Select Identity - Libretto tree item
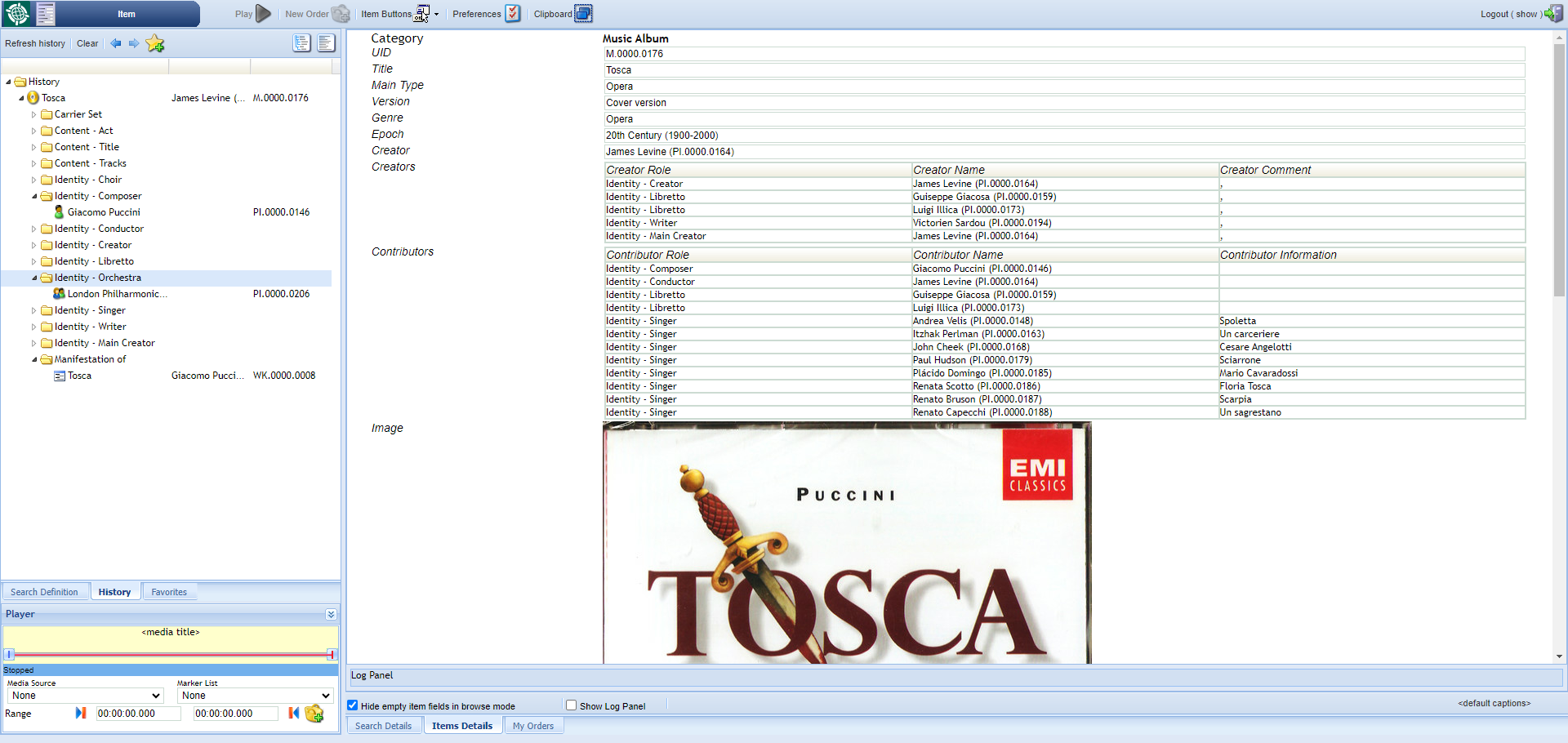Viewport: 1568px width, 743px height. tap(94, 261)
